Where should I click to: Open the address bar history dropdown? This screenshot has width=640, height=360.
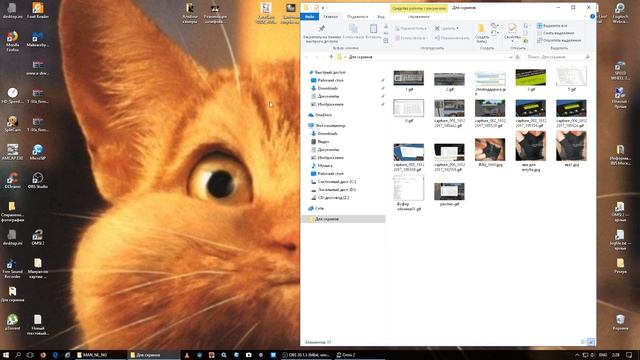click(511, 57)
